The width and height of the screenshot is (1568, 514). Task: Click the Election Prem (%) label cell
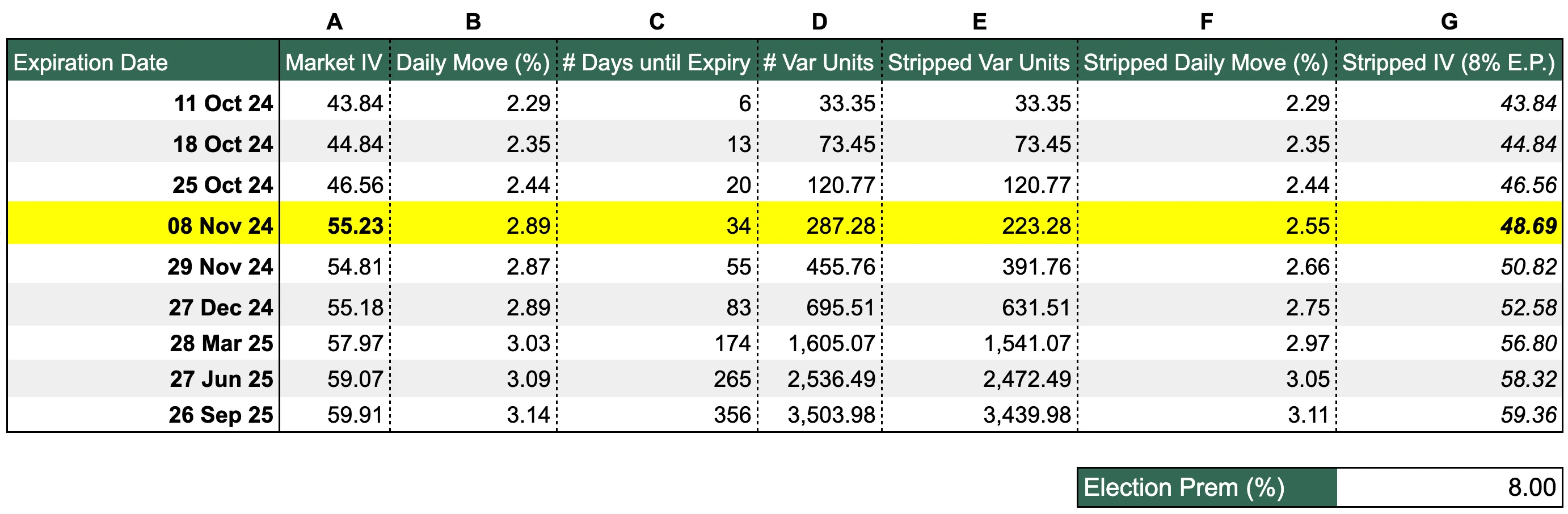point(1207,487)
